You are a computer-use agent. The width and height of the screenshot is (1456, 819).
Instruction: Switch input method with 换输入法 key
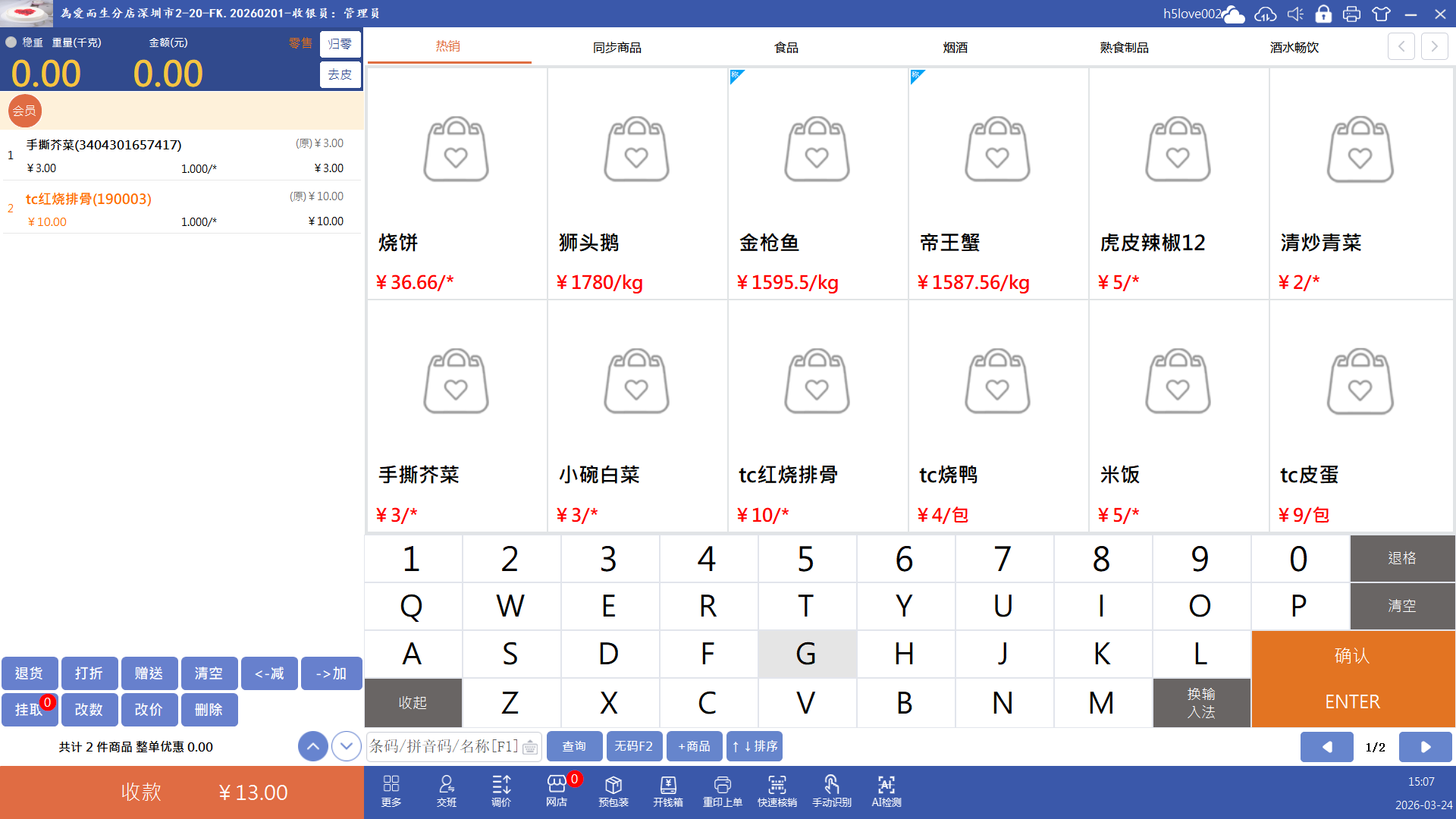point(1201,703)
